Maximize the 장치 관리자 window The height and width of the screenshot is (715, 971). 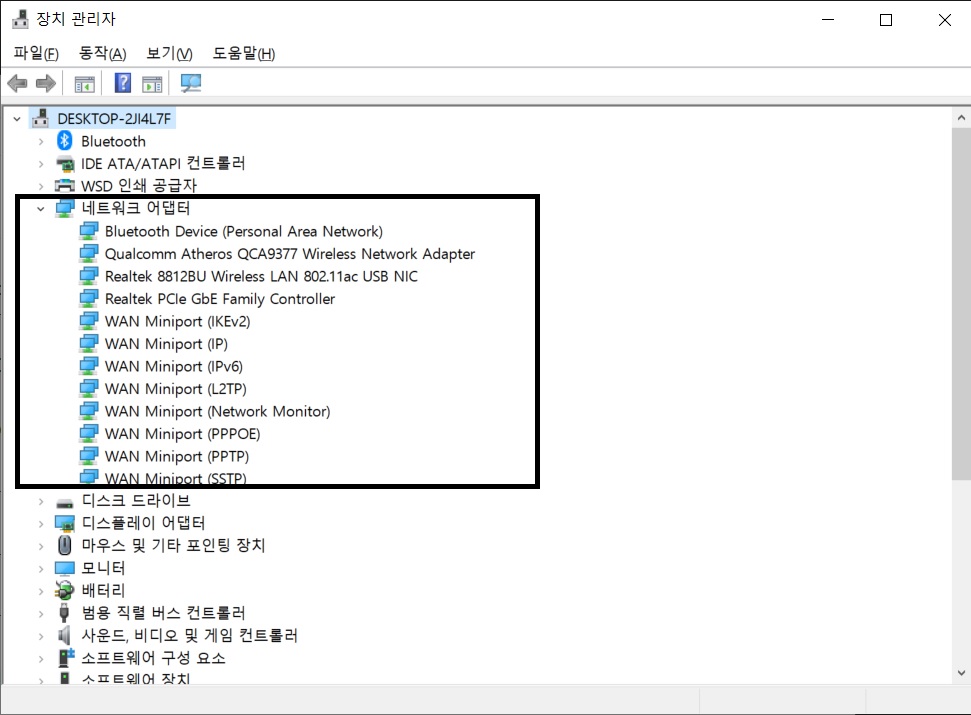[886, 20]
